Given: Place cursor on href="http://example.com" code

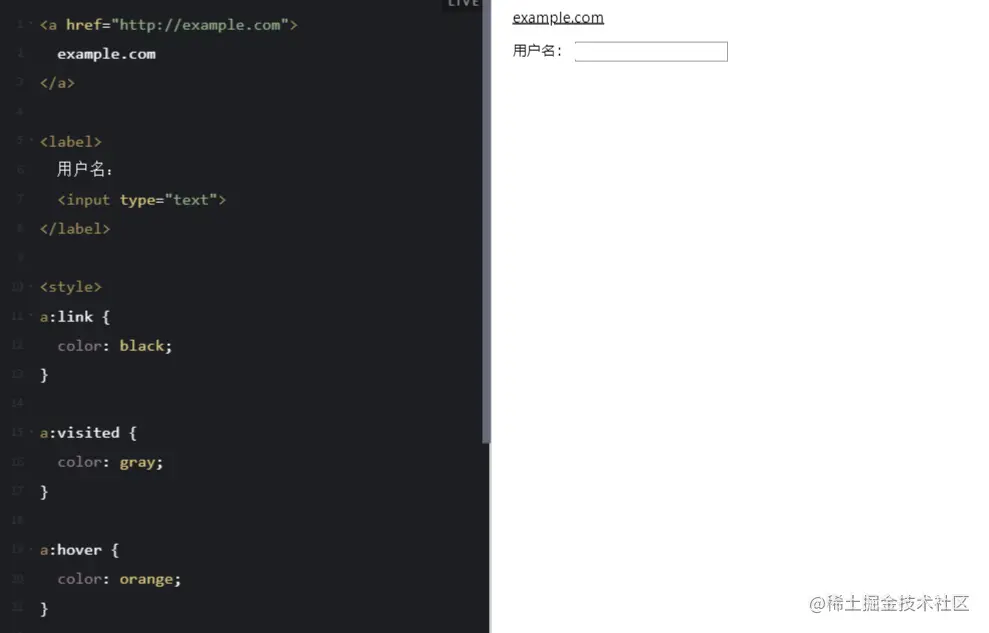Looking at the screenshot, I should (177, 25).
